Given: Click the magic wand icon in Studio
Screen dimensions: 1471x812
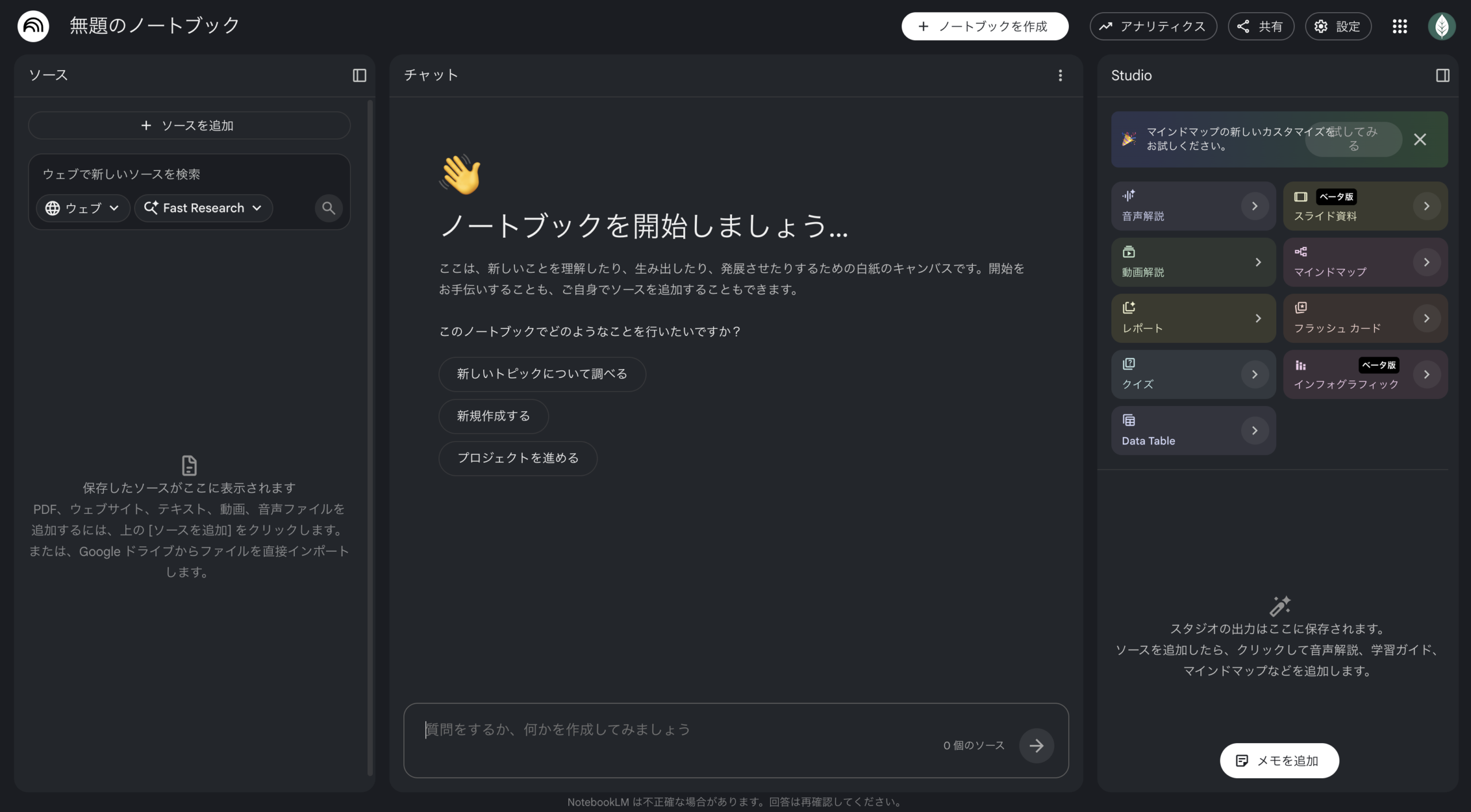Looking at the screenshot, I should tap(1279, 606).
